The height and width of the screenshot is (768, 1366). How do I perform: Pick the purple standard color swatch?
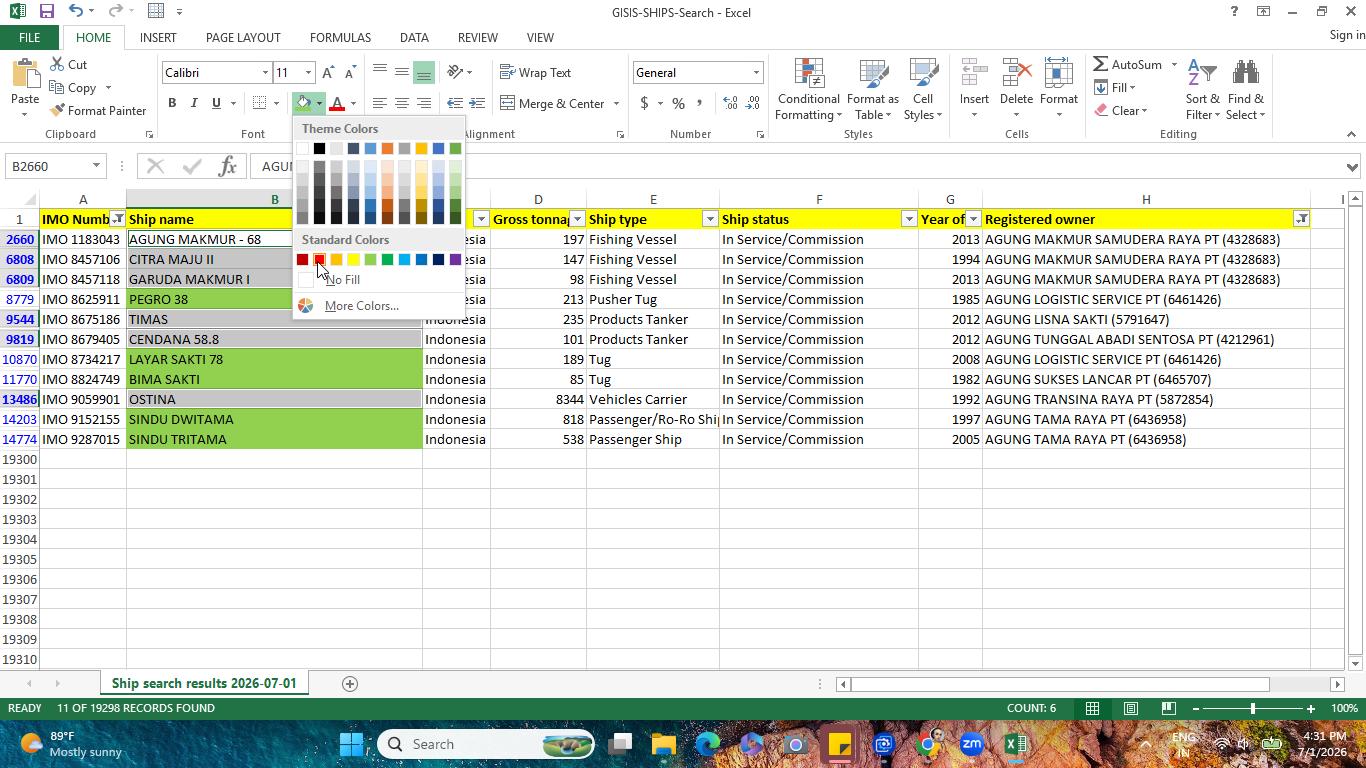click(455, 260)
